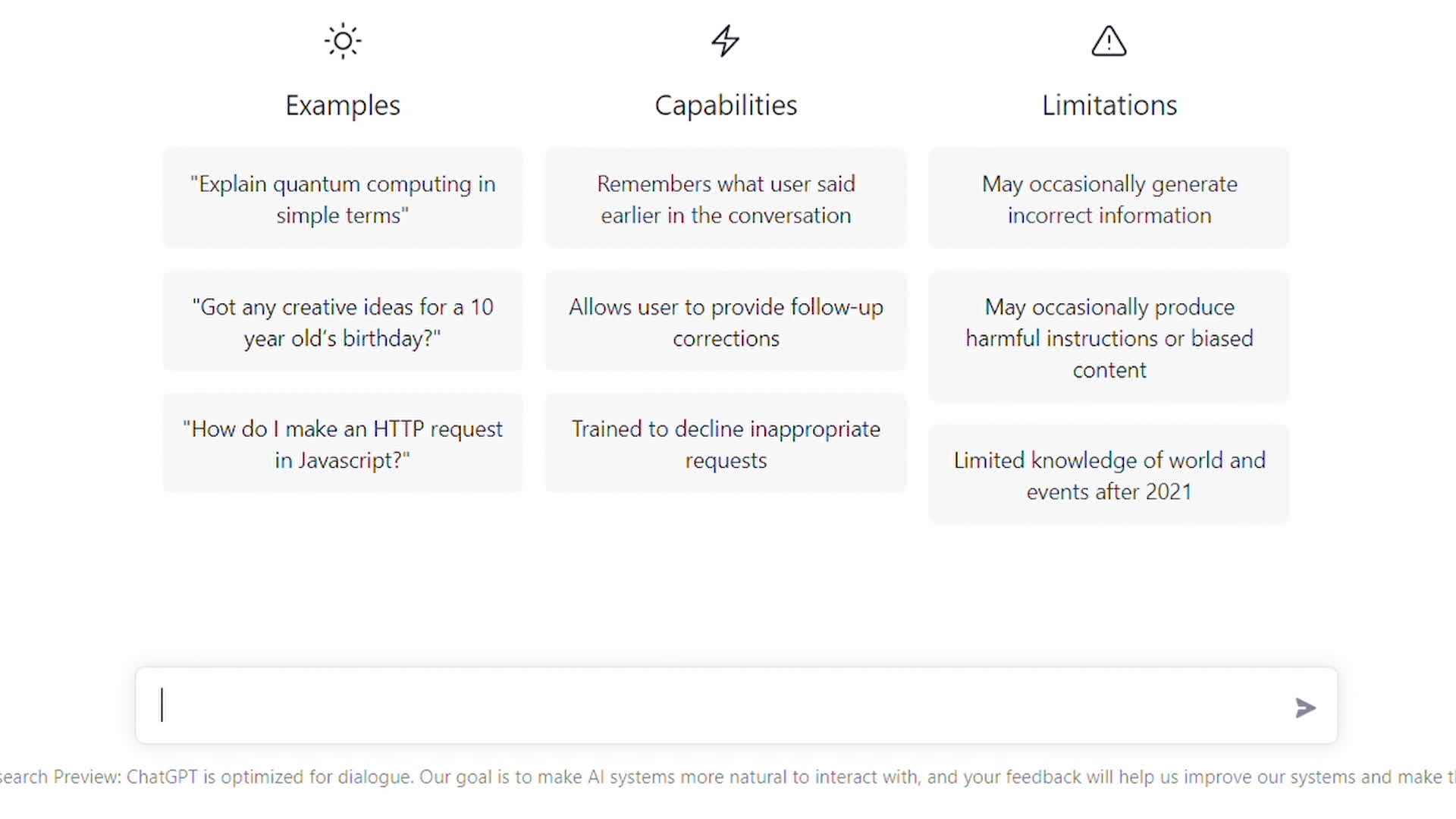Click "Trained to decline inappropriate requests" card
This screenshot has width=1456, height=819.
pyautogui.click(x=726, y=444)
